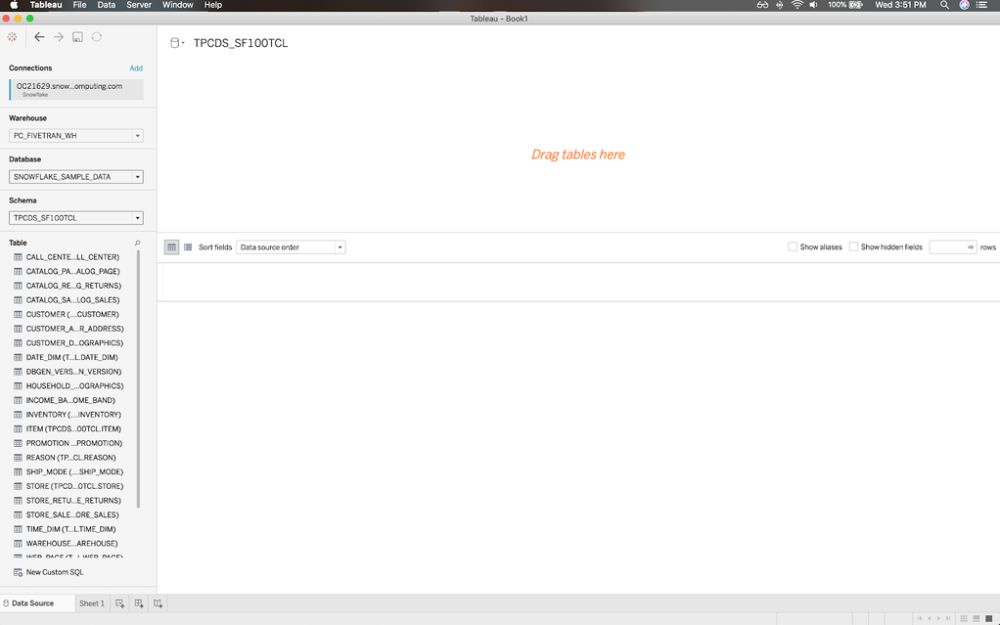Click the New Story icon
Viewport: 1000px width, 625px height.
click(x=158, y=603)
